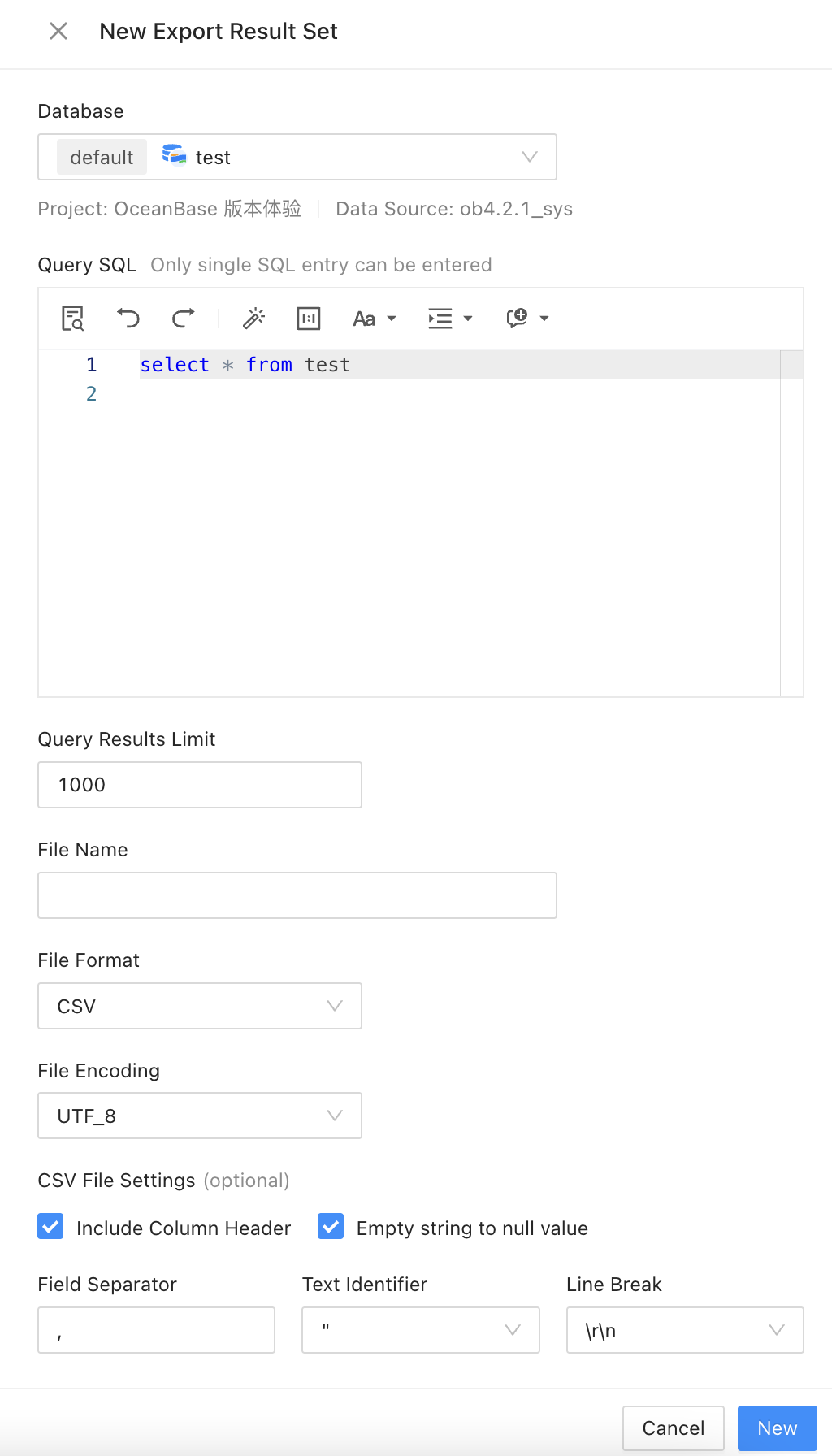
Task: Click the Data Source: ob4.2.1_sys text
Action: pos(454,209)
